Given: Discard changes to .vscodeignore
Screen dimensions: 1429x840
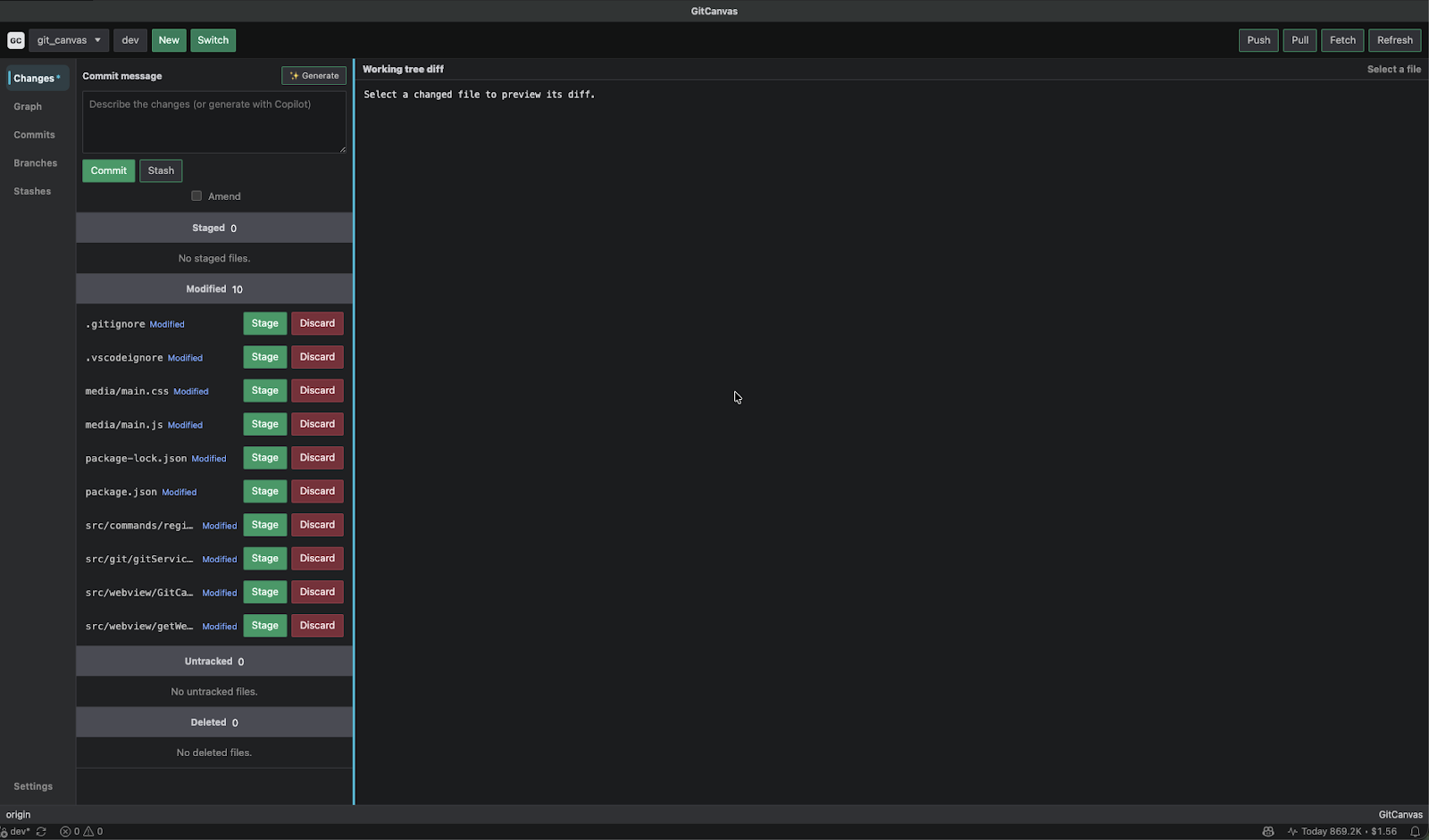Looking at the screenshot, I should (317, 357).
